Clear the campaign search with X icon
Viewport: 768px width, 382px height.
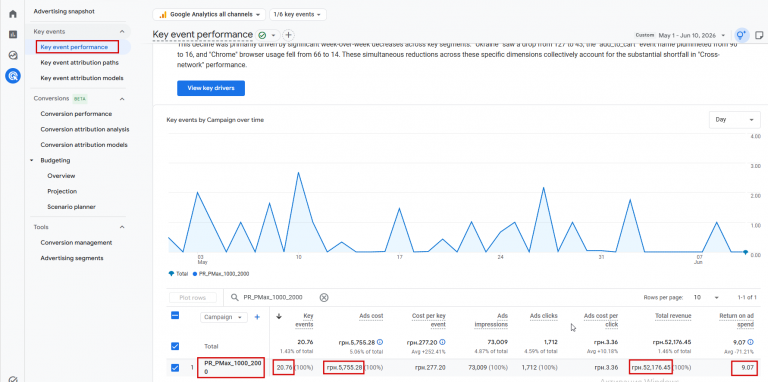click(324, 297)
